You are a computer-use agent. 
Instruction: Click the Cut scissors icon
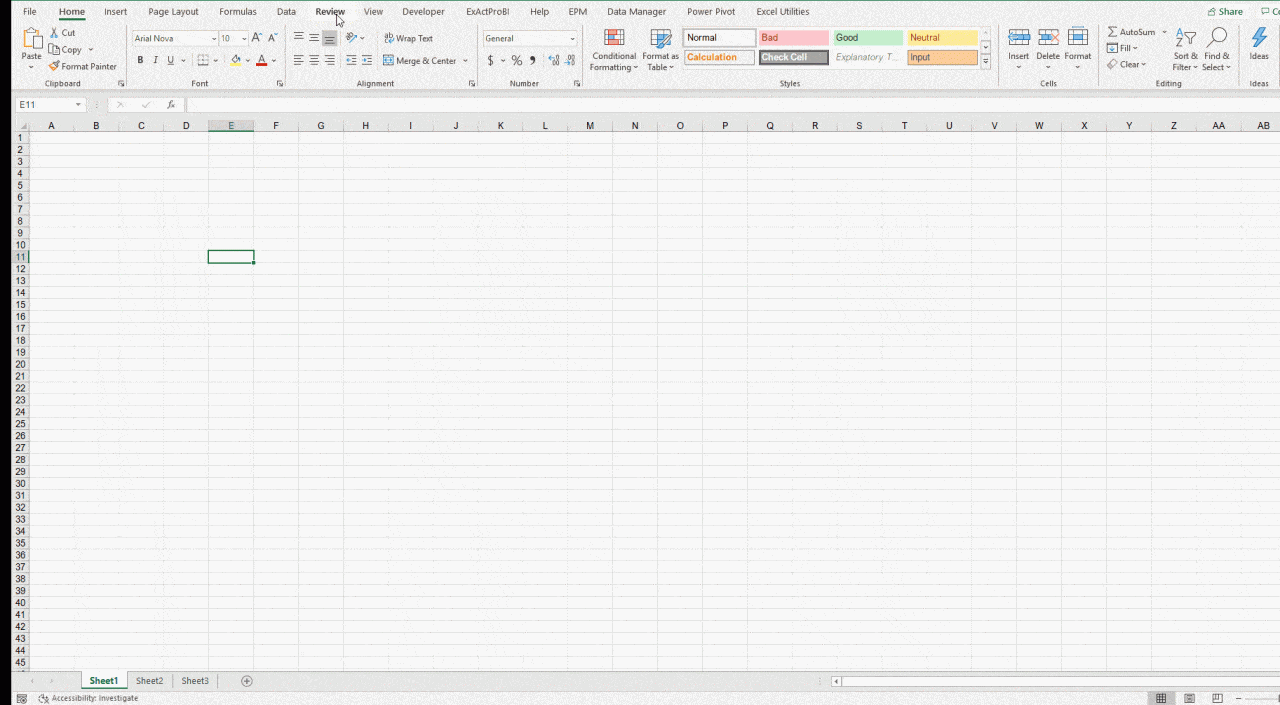pos(54,33)
